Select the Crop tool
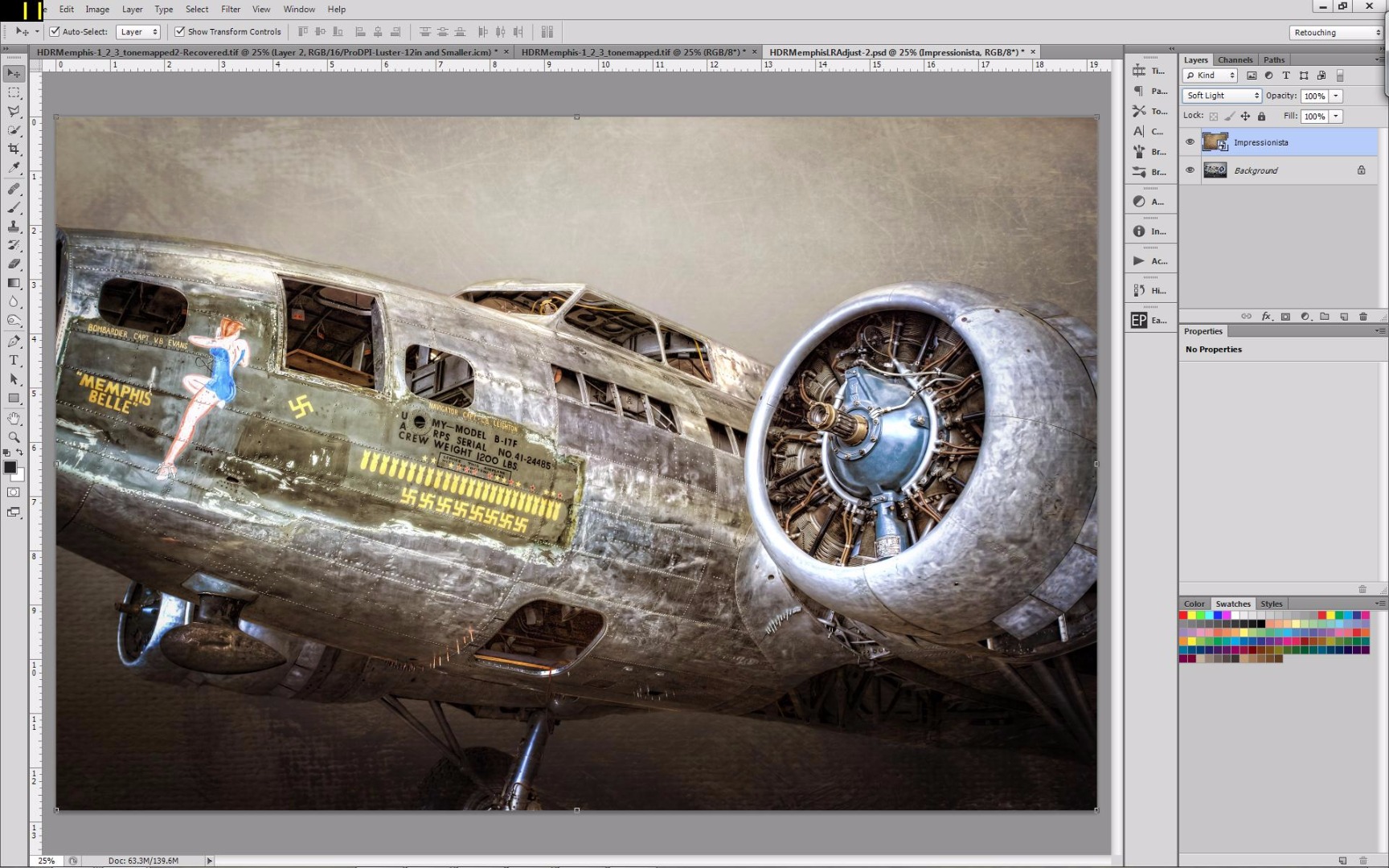The image size is (1389, 868). click(x=14, y=149)
